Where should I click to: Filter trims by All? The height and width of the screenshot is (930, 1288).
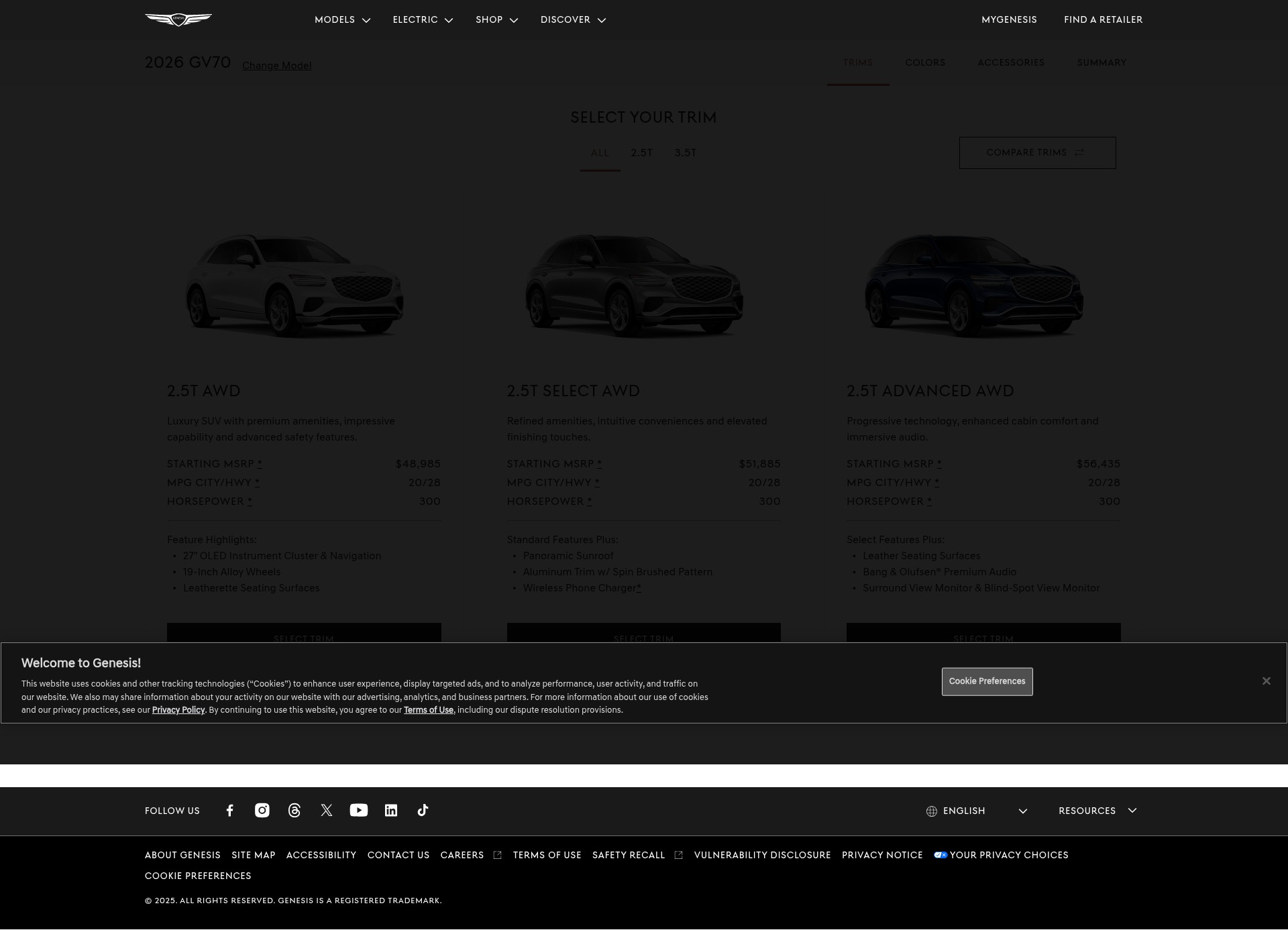(600, 154)
